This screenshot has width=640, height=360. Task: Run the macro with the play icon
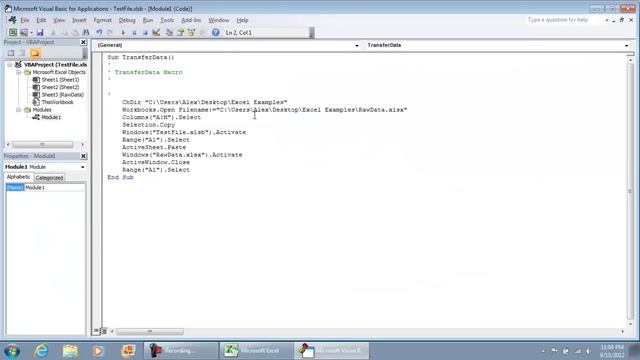(x=123, y=32)
